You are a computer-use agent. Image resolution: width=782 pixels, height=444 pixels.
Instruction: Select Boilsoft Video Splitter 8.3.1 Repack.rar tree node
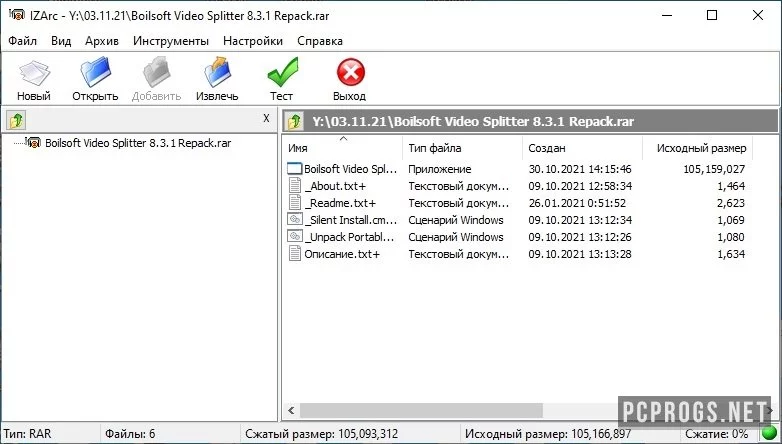(x=138, y=143)
